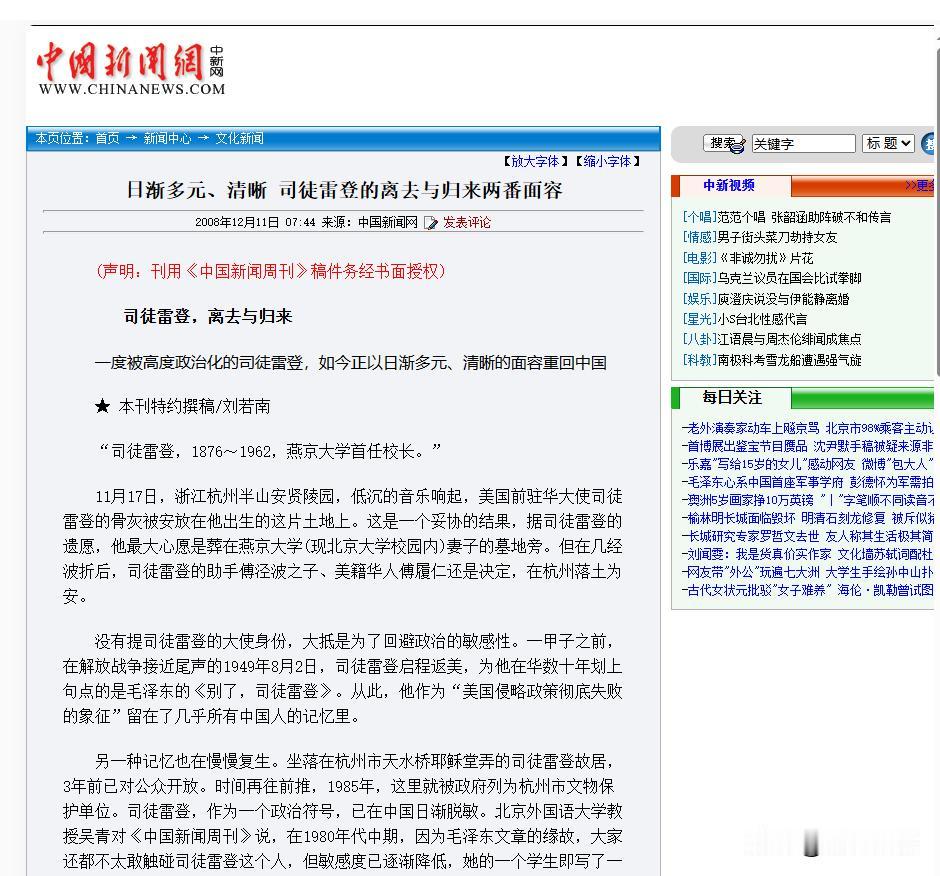The image size is (940, 876).
Task: Click the [个唱] category tag
Action: pos(699,217)
